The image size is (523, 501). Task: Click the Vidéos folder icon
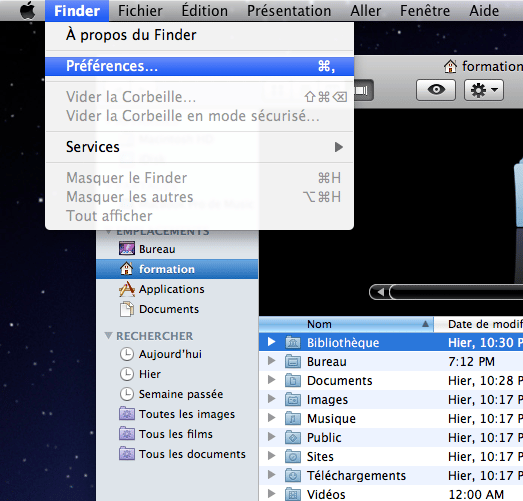point(293,494)
